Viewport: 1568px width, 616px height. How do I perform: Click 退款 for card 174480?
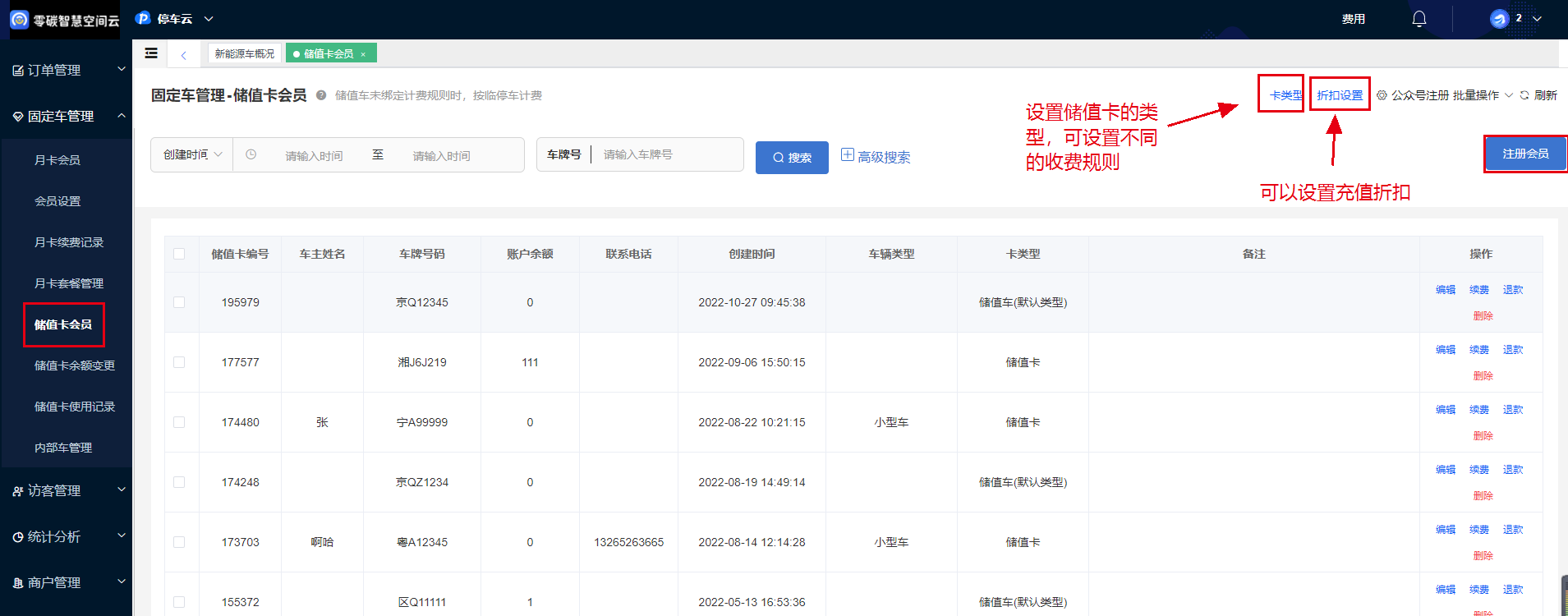1513,410
